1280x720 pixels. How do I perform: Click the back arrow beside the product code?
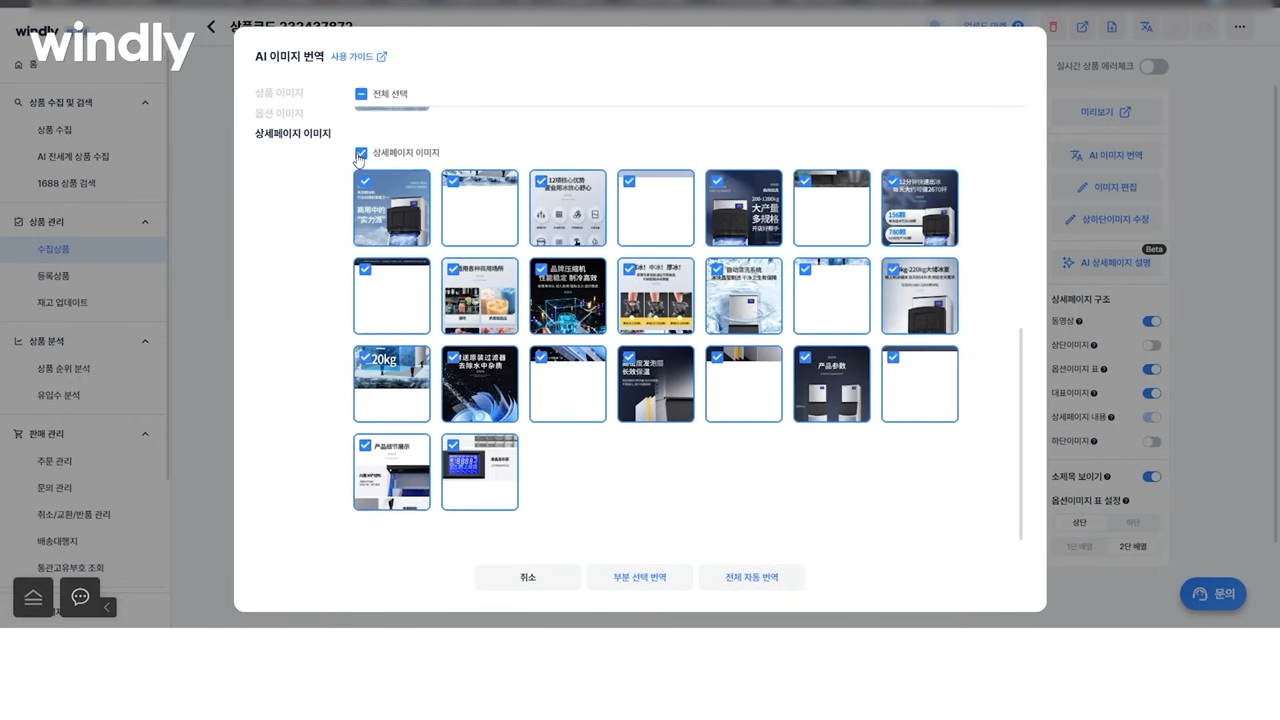point(211,27)
